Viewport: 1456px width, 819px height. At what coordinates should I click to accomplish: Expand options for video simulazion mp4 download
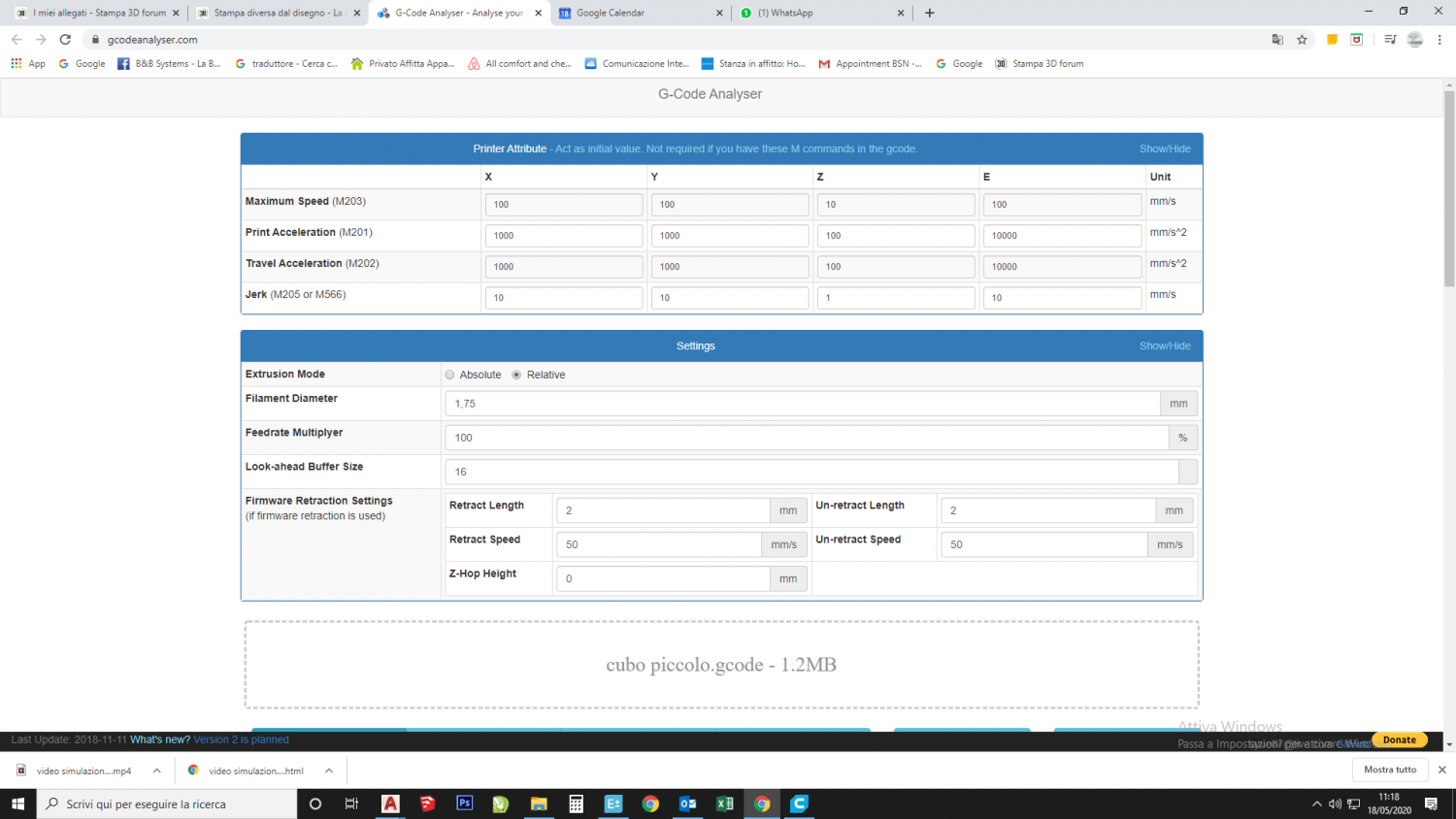click(156, 770)
